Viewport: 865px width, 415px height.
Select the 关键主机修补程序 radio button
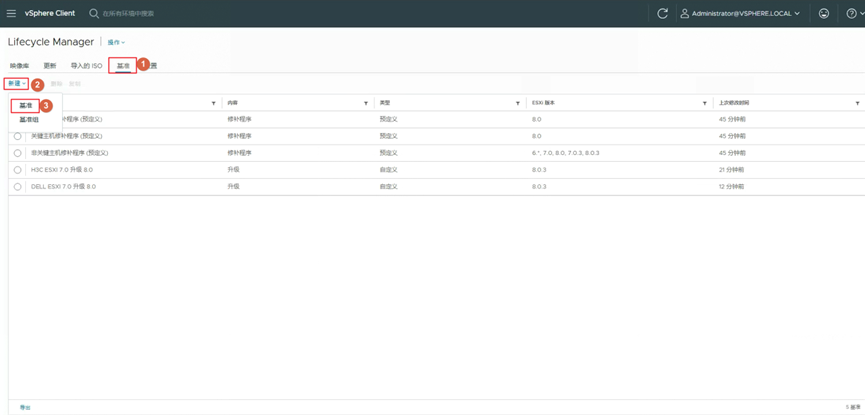pos(18,136)
